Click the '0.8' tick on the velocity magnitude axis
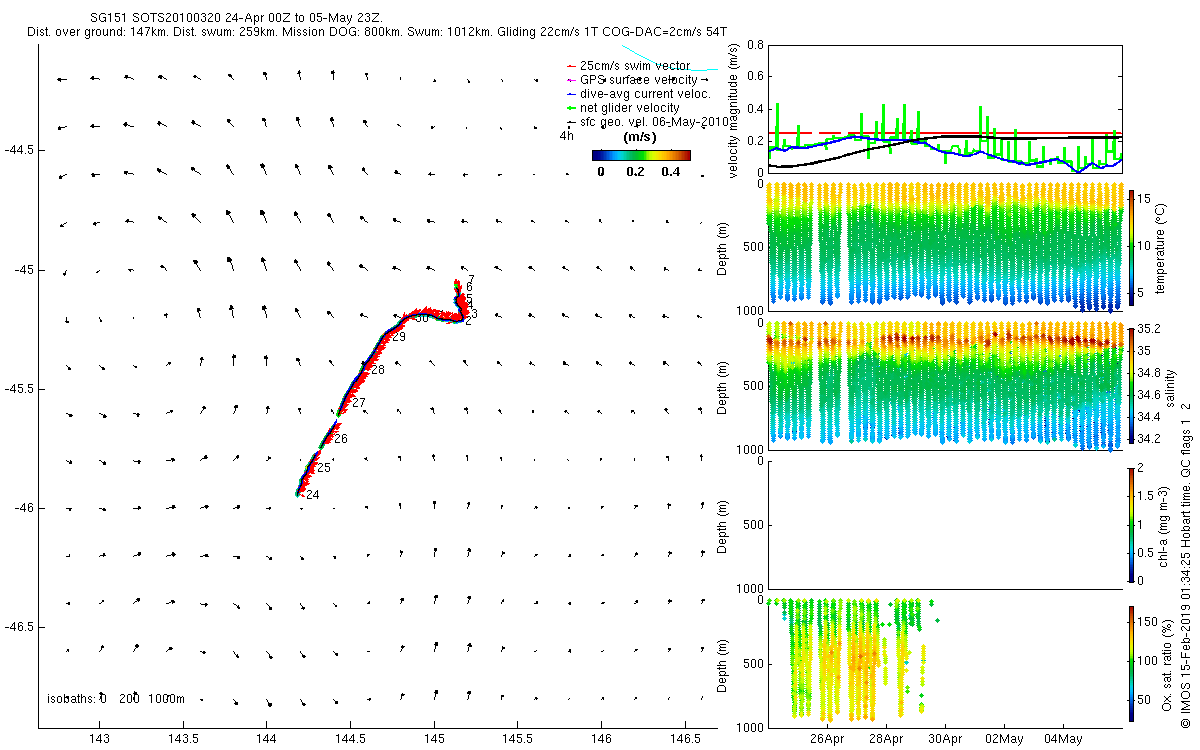 point(755,45)
